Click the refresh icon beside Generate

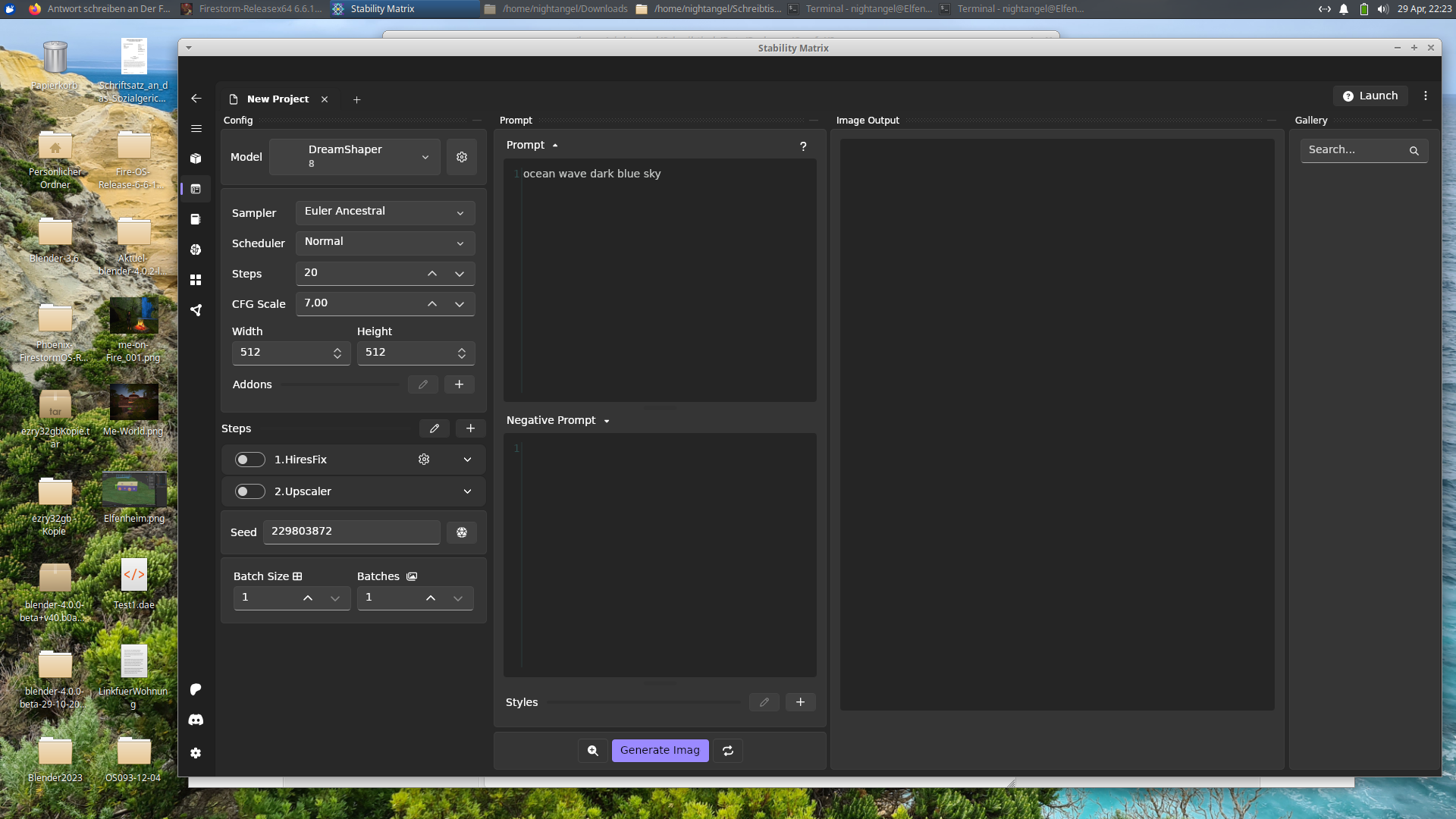point(728,751)
